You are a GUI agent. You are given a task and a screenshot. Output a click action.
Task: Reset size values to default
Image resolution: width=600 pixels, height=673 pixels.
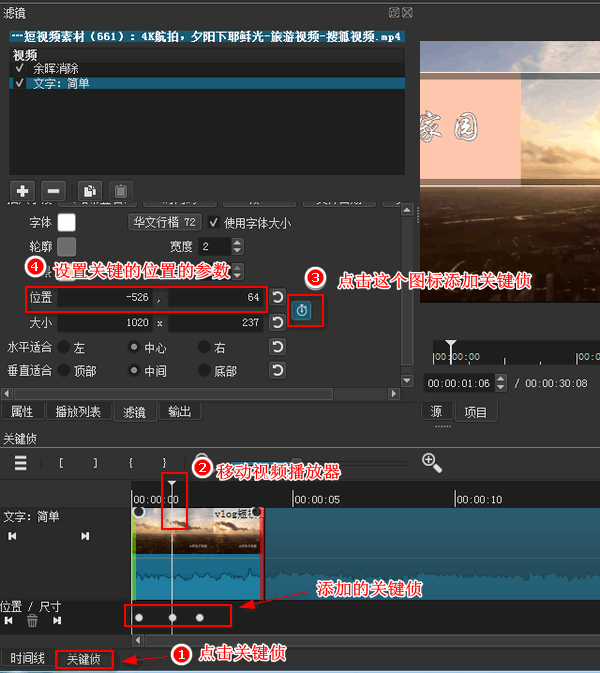pos(278,322)
